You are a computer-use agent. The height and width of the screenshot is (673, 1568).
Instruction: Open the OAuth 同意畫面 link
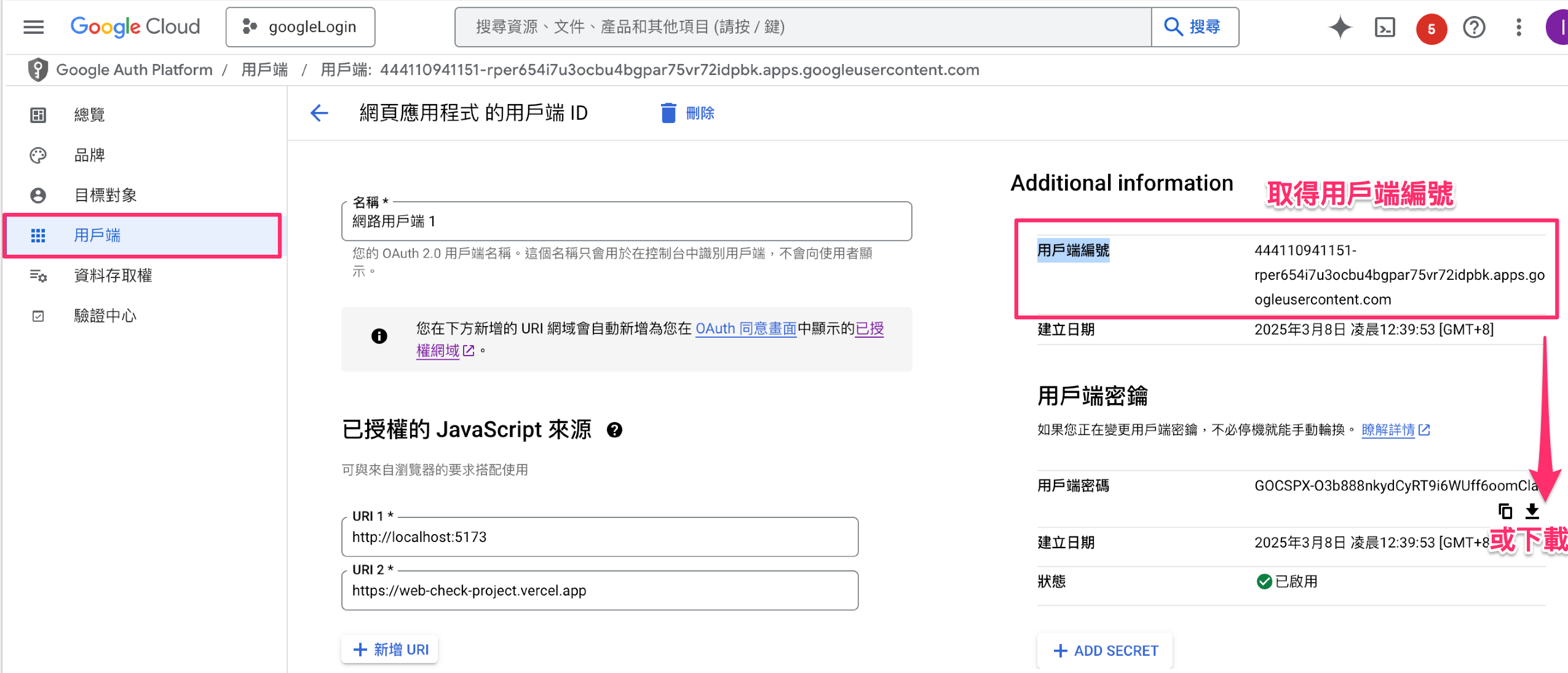pos(745,329)
